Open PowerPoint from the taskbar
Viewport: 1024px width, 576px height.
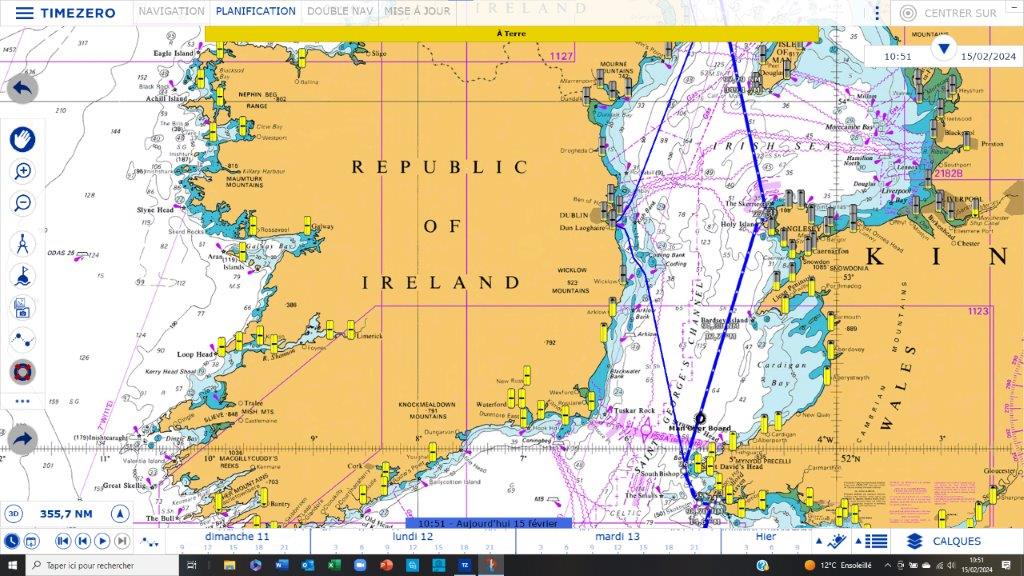[x=386, y=565]
